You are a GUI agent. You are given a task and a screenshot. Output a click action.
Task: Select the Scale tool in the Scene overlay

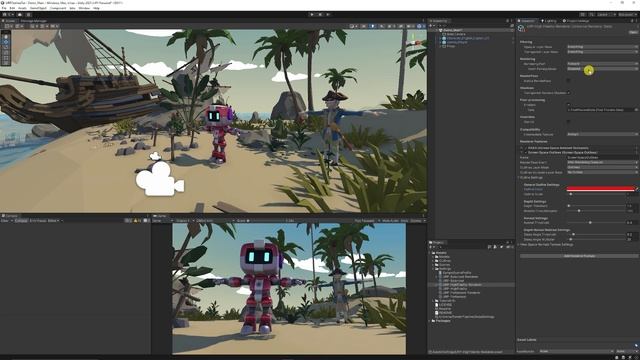(6, 52)
